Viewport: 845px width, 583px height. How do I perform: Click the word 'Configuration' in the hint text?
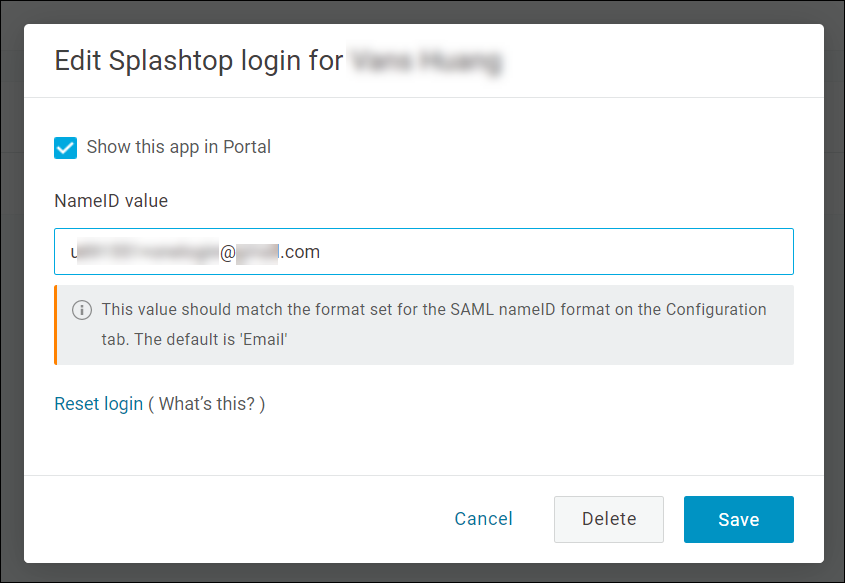tap(716, 310)
